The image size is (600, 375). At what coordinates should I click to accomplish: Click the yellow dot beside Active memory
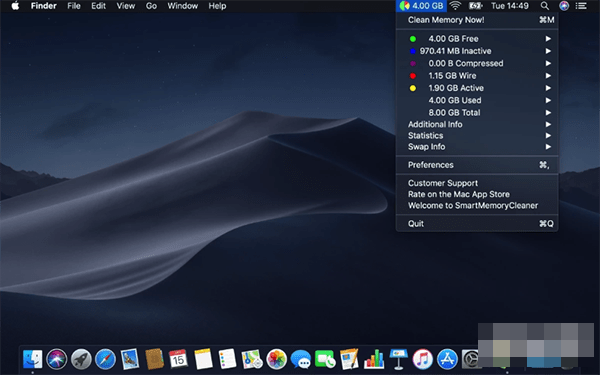412,88
